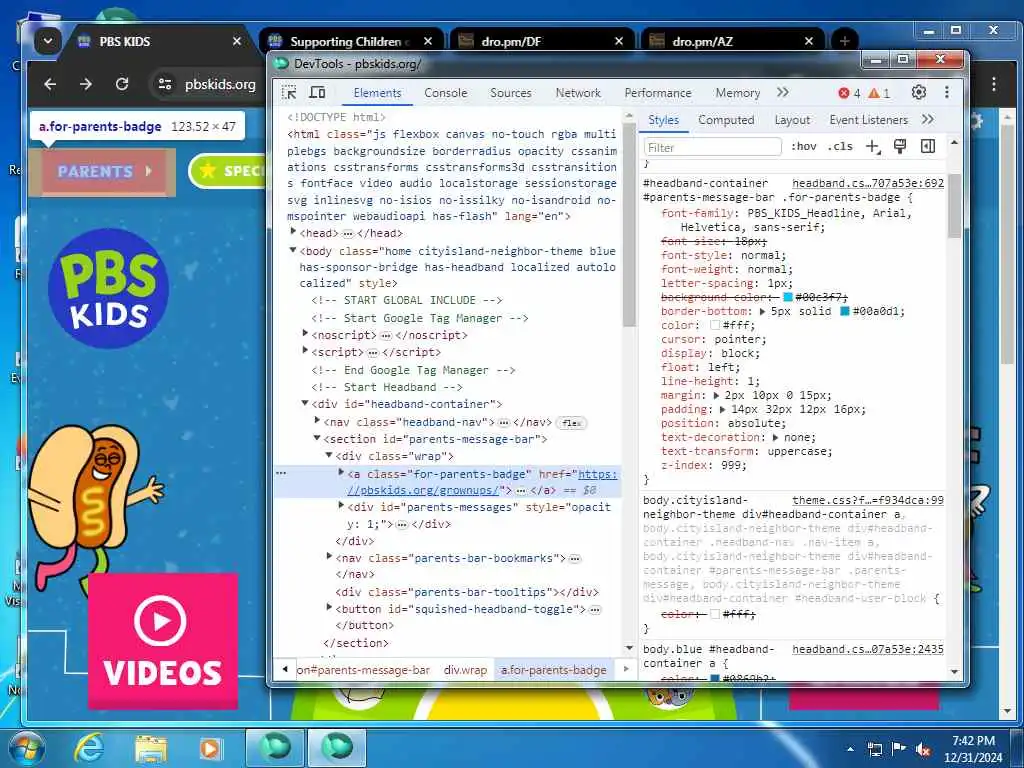Open headband.cs…707a53e:692 source link
The width and height of the screenshot is (1024, 768).
coord(868,184)
